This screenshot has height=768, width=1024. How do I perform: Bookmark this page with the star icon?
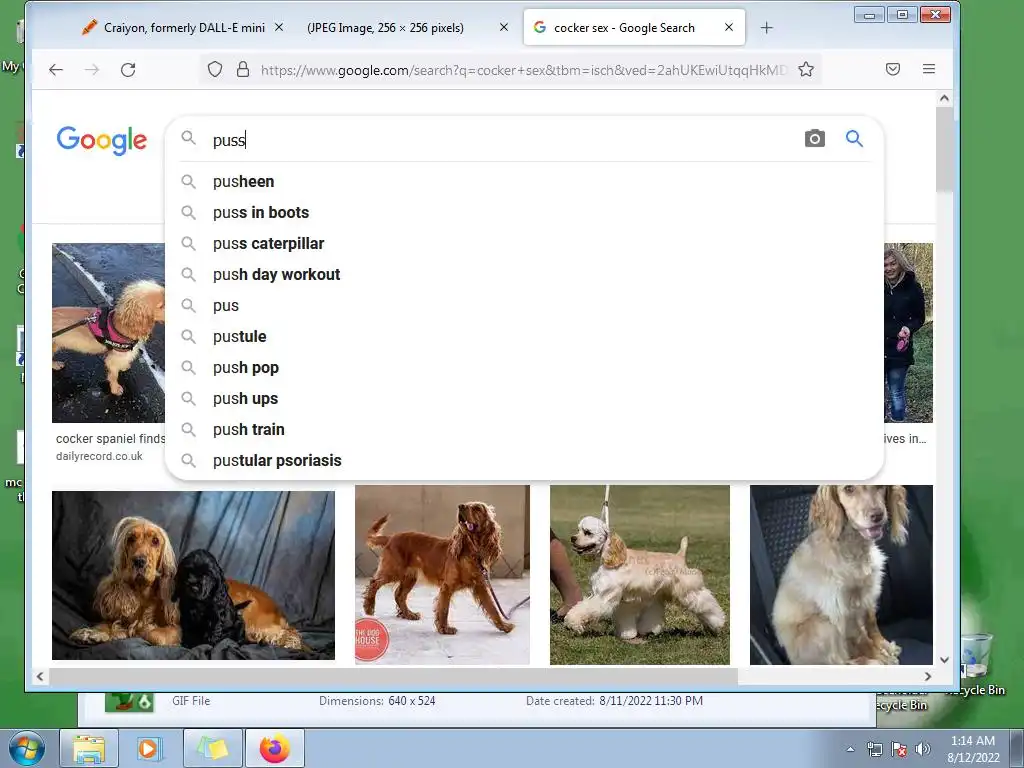[806, 70]
